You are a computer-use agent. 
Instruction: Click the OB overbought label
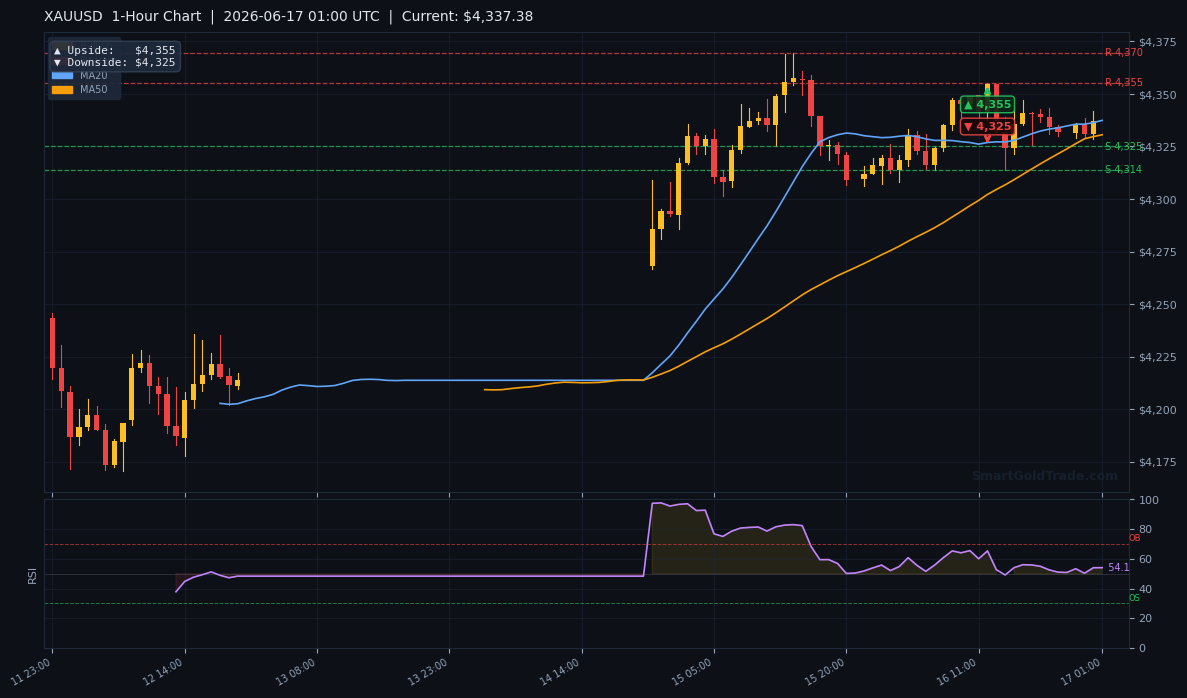pyautogui.click(x=1134, y=538)
